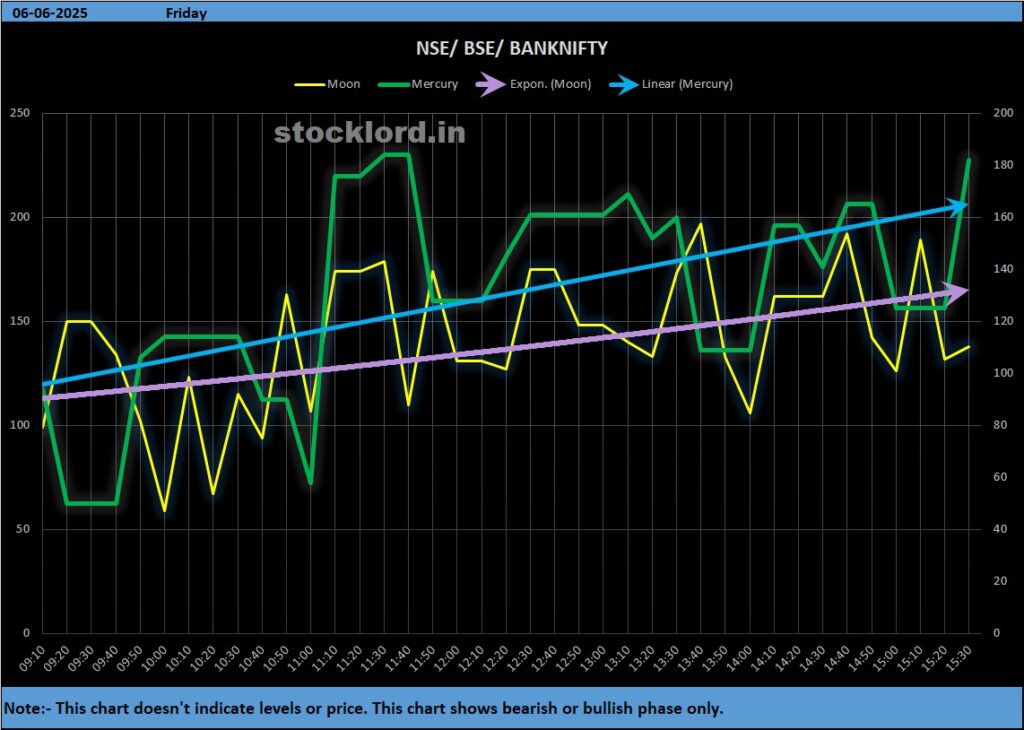Click the 180 axis value
1024x730 pixels.
coord(1002,165)
